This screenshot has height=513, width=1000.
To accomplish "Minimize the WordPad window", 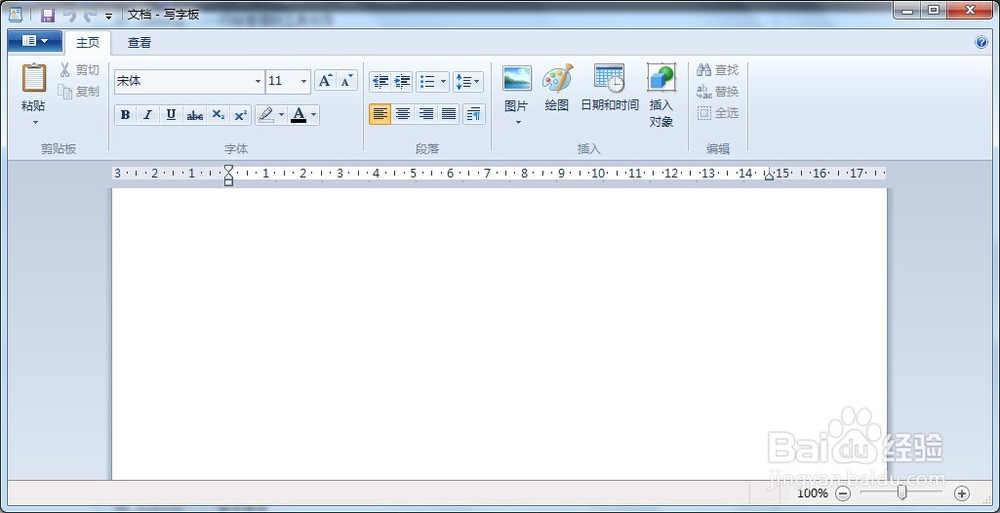I will [908, 10].
